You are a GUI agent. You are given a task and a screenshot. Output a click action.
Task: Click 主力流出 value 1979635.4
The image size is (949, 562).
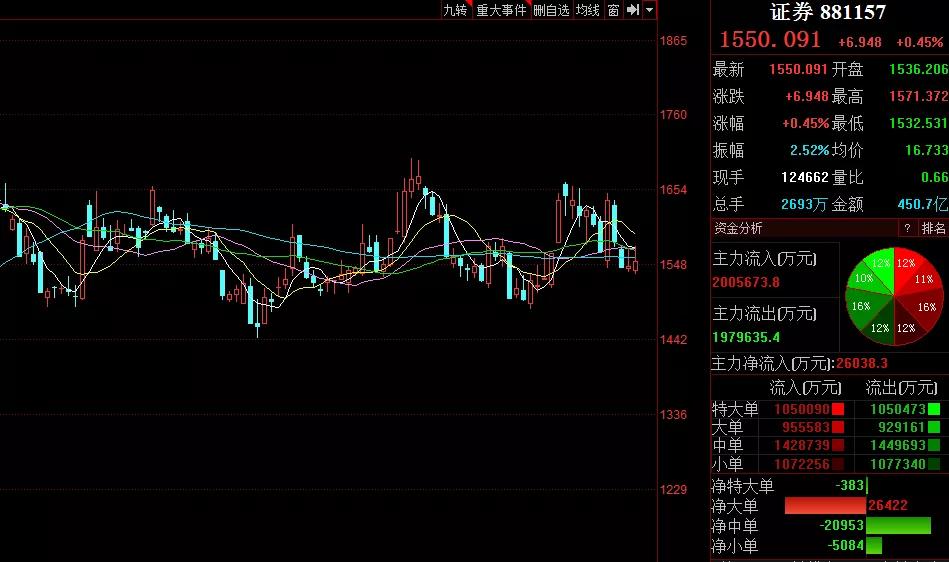[746, 338]
